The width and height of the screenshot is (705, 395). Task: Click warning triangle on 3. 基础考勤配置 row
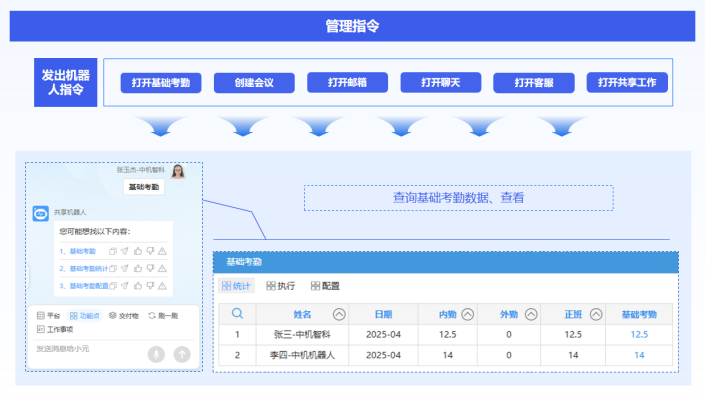pos(162,286)
